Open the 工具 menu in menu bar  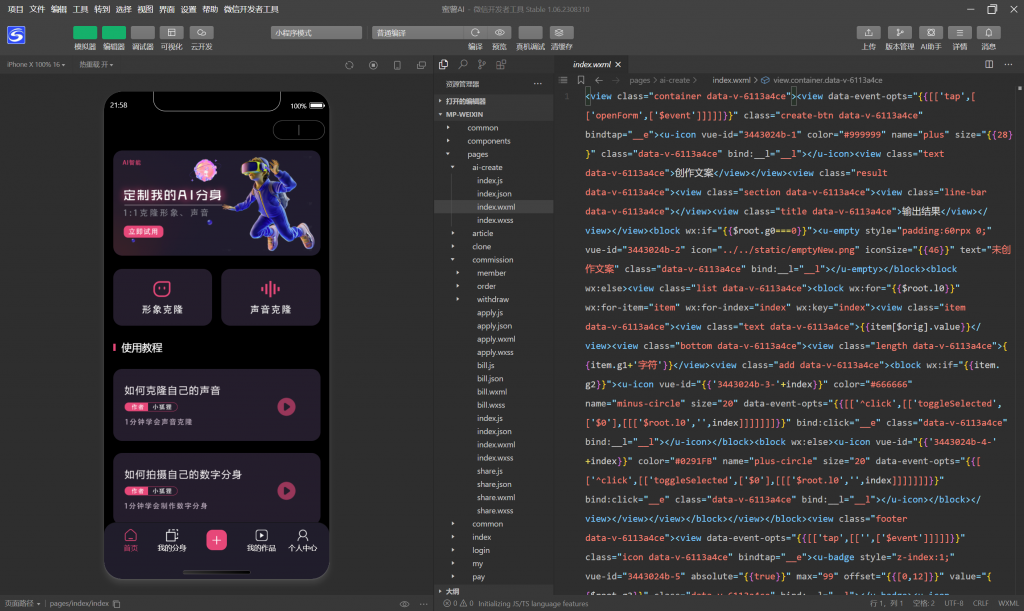[81, 9]
